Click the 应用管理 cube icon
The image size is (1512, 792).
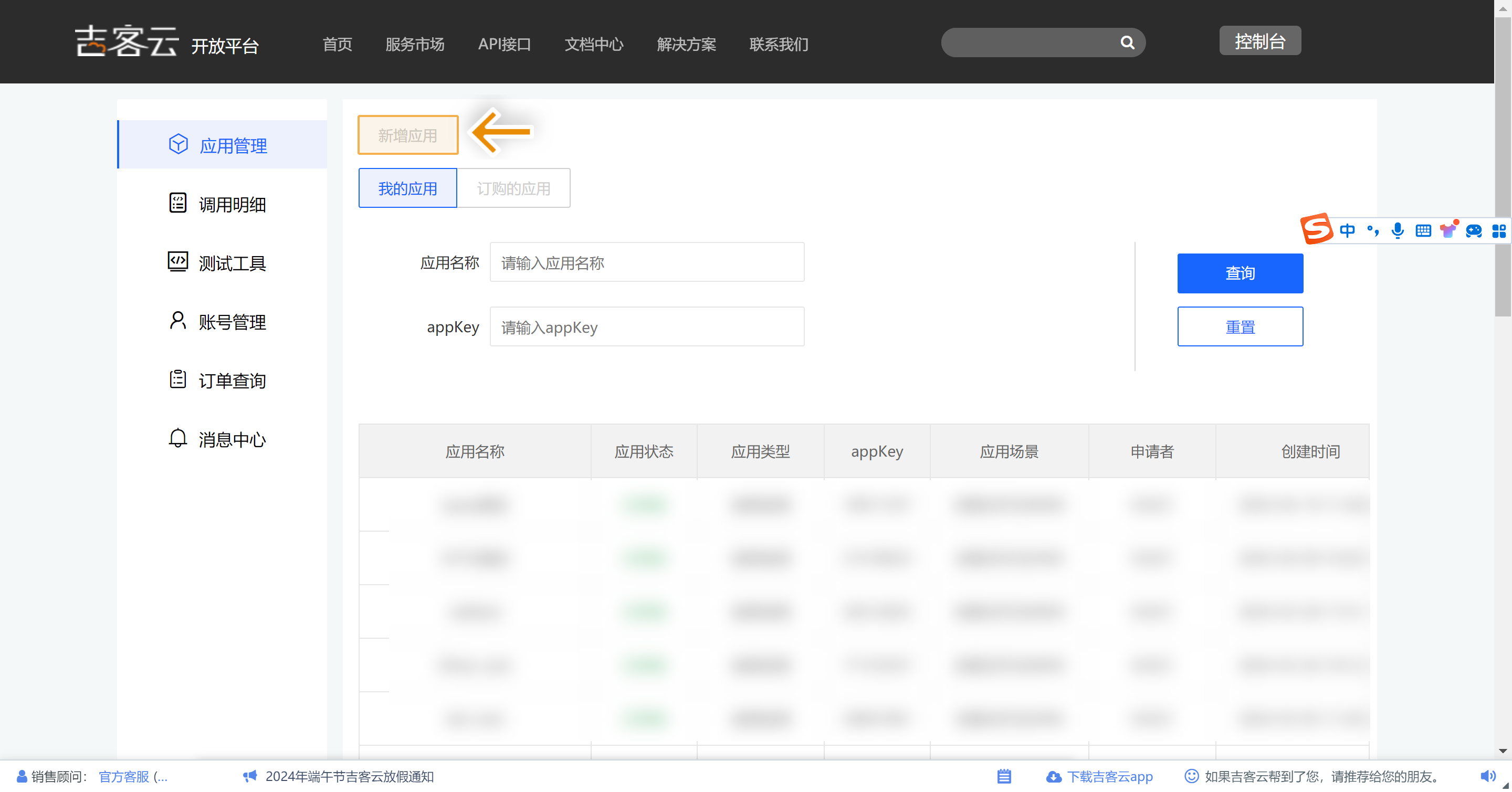(178, 144)
